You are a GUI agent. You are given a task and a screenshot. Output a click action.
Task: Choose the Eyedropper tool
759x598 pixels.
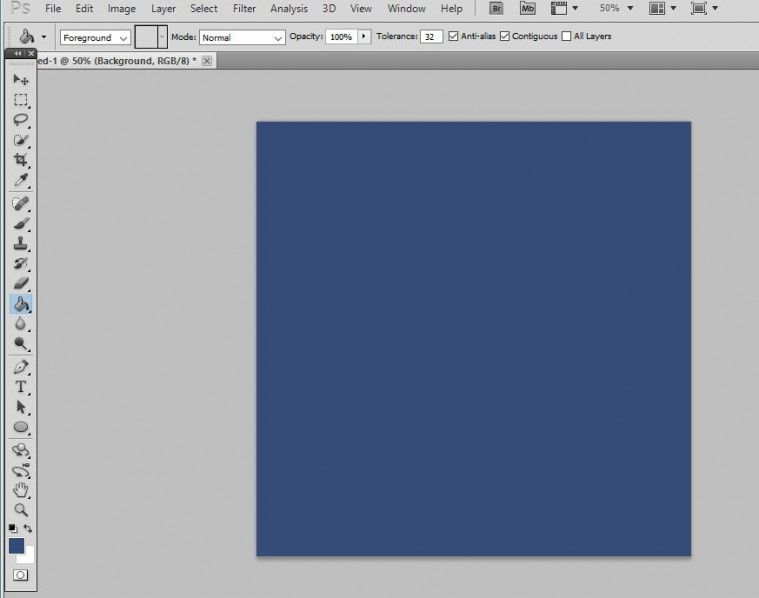coord(21,181)
